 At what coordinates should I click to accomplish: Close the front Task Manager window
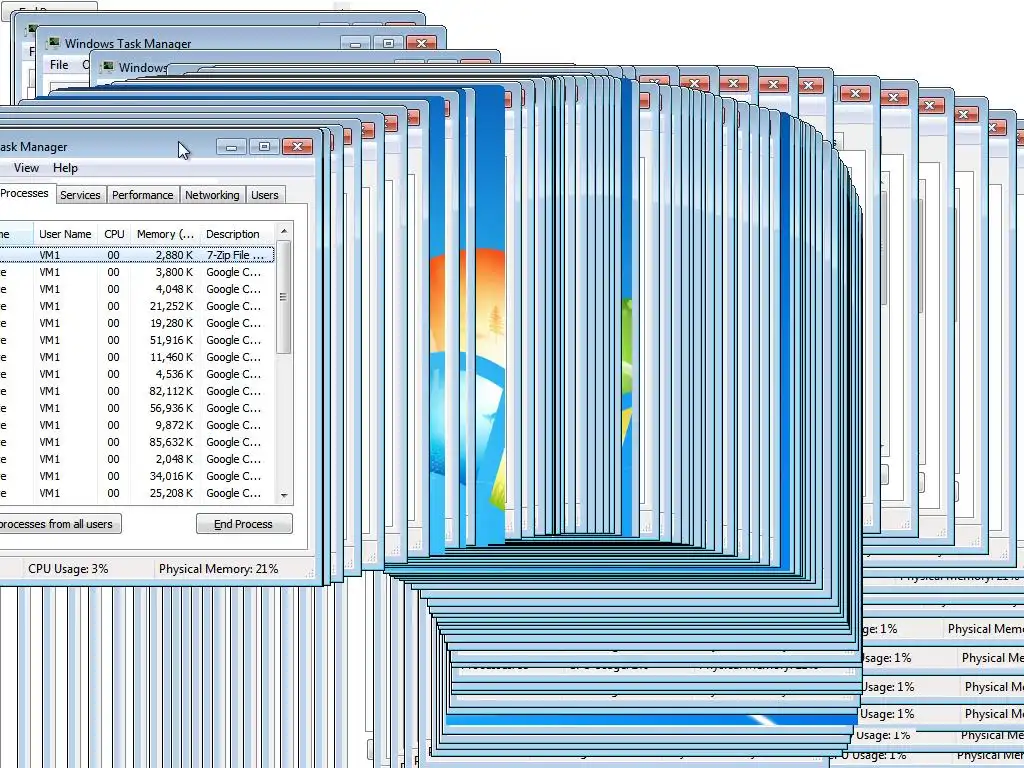297,147
